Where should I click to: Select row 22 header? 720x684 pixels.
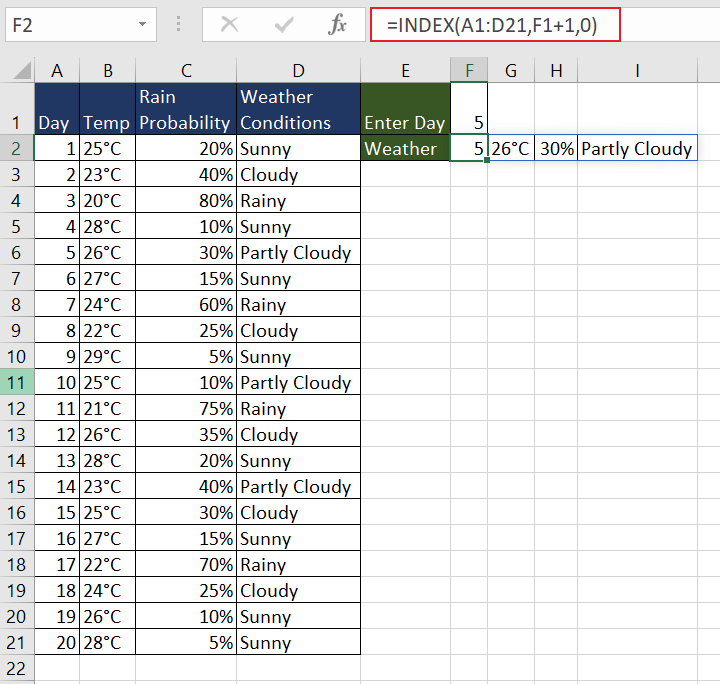click(17, 668)
